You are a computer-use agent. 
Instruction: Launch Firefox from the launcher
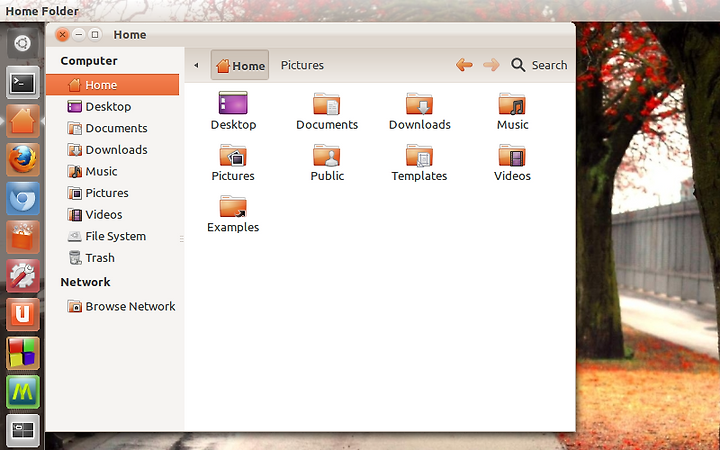click(x=22, y=160)
